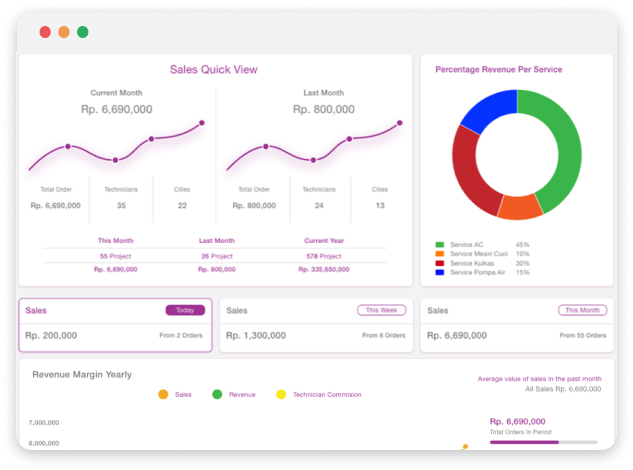Click the 55 Project link under This Month
Screen dimensions: 633x470
[117, 255]
